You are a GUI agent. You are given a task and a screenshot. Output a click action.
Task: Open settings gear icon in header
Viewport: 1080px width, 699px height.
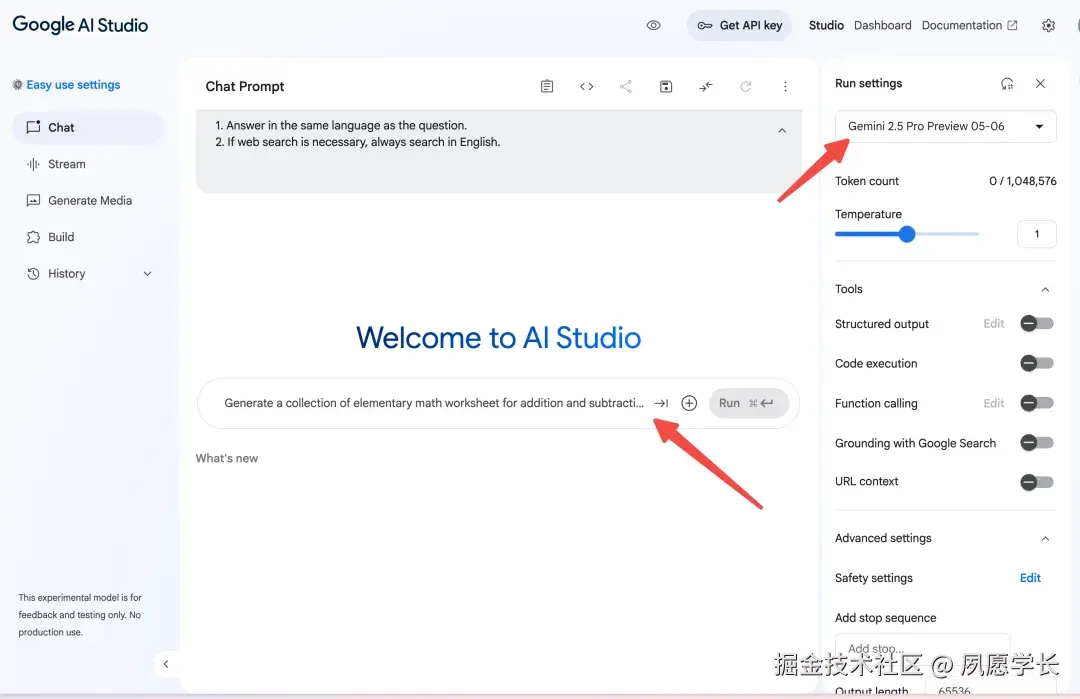(x=1048, y=25)
